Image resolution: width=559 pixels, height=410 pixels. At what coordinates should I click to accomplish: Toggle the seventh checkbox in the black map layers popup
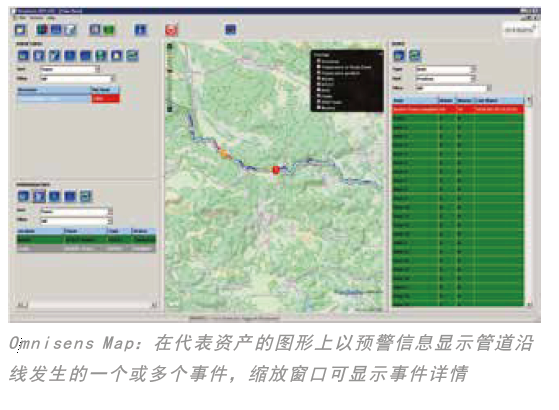[319, 96]
